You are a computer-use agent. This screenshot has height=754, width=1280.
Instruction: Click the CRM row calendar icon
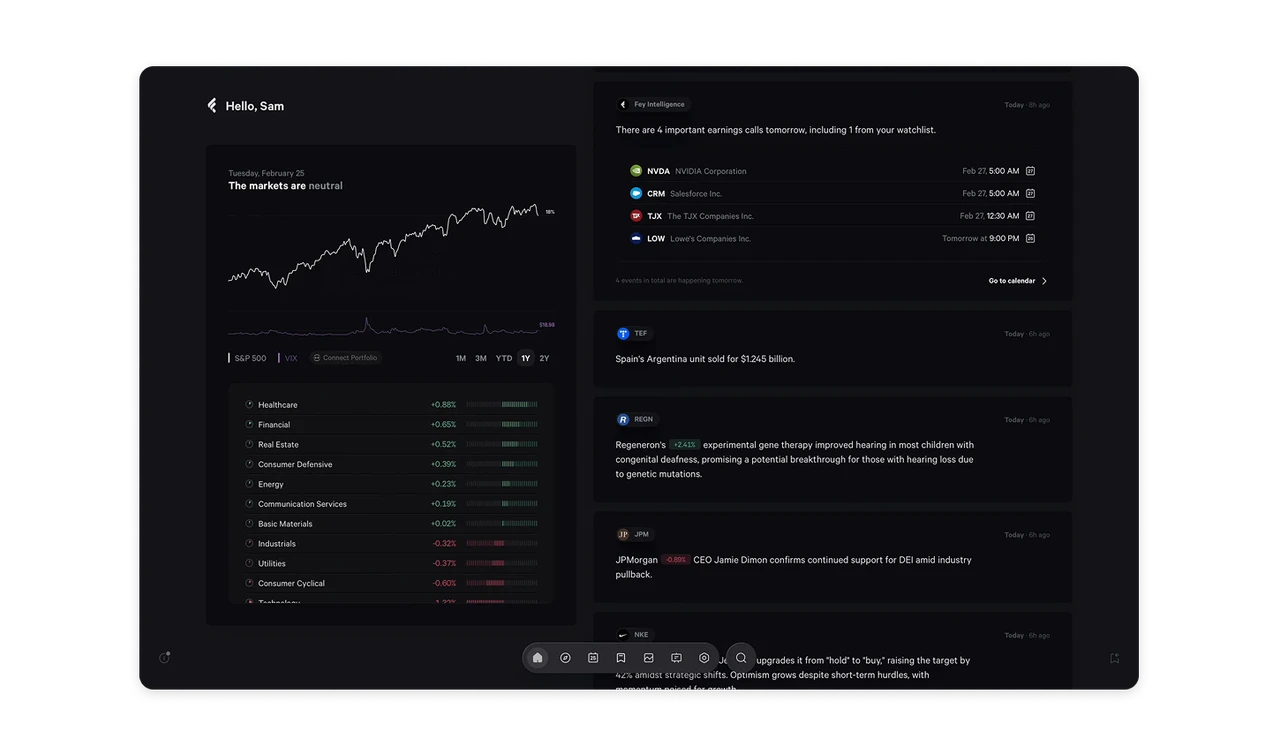coord(1031,194)
